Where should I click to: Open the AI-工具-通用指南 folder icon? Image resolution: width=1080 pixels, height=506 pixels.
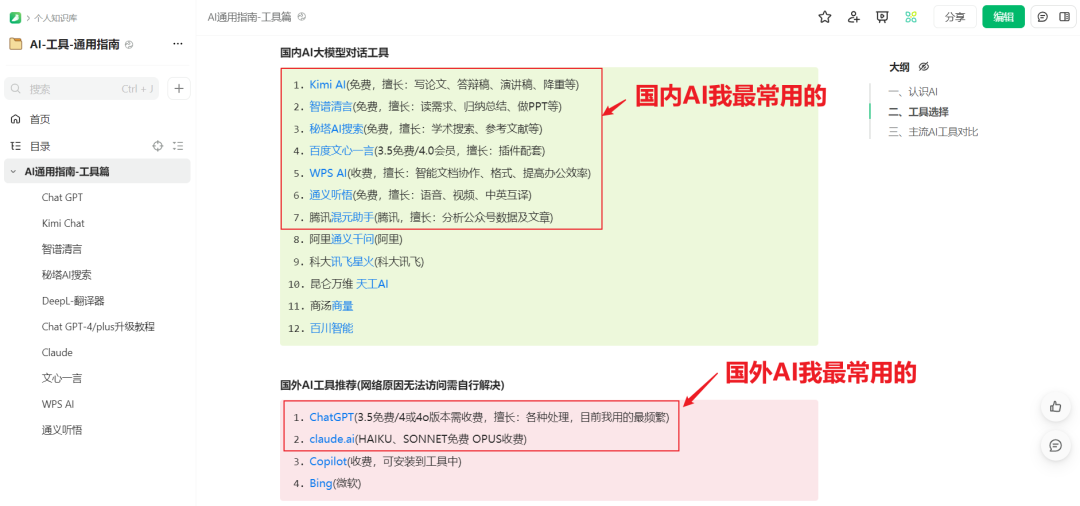pyautogui.click(x=16, y=45)
